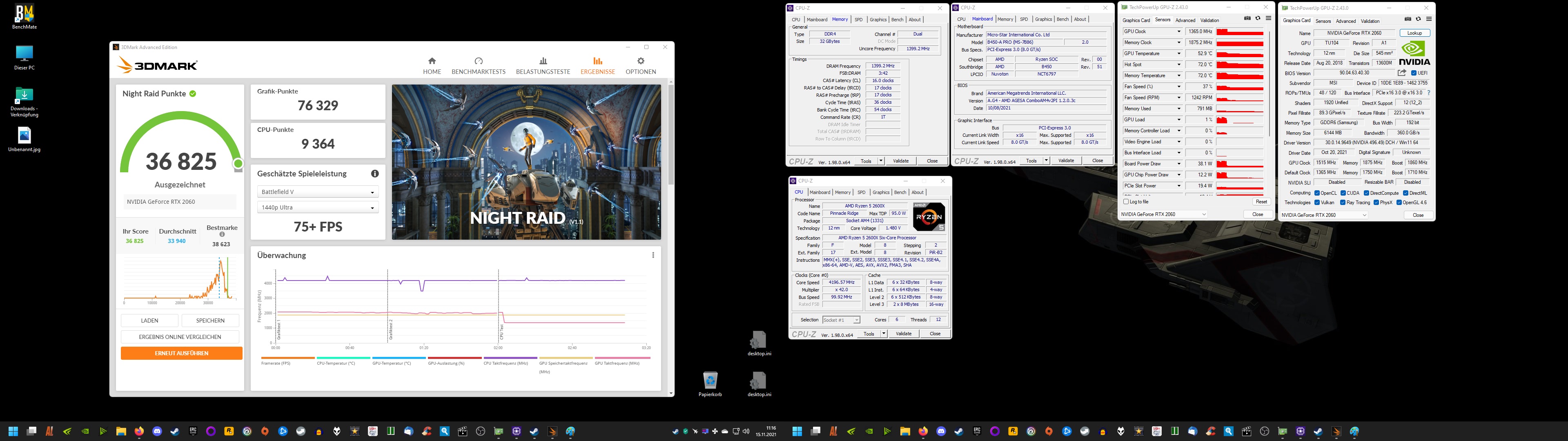Click refresh icon in the GPU-Z Sensors window
This screenshot has height=441, width=1568.
point(1258,19)
